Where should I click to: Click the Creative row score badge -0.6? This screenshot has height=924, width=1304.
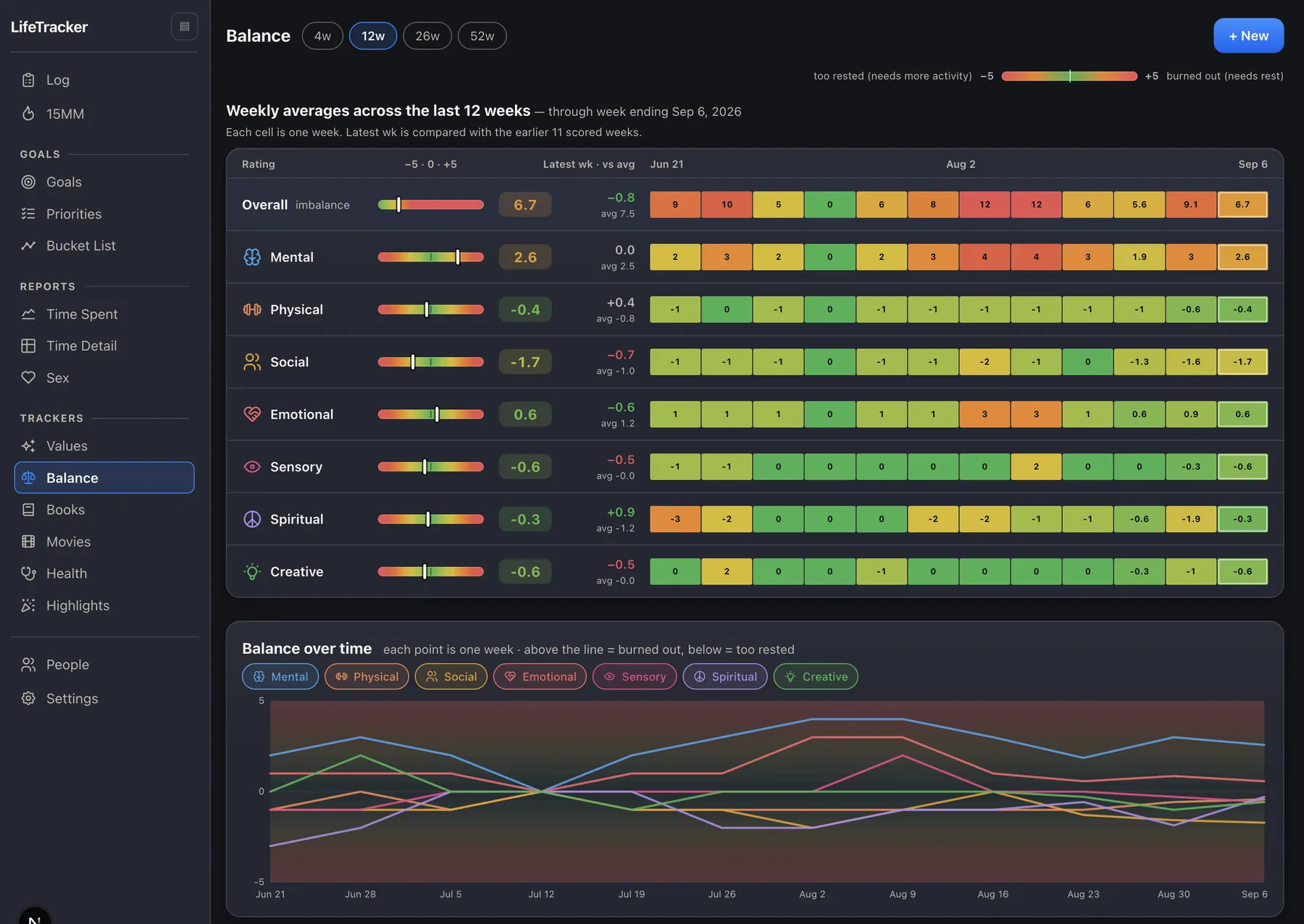[x=525, y=571]
